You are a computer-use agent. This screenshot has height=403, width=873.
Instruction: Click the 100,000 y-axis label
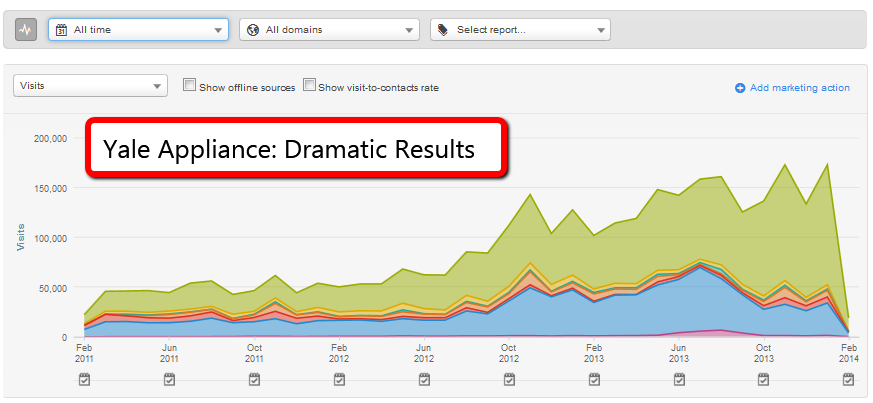pyautogui.click(x=51, y=238)
